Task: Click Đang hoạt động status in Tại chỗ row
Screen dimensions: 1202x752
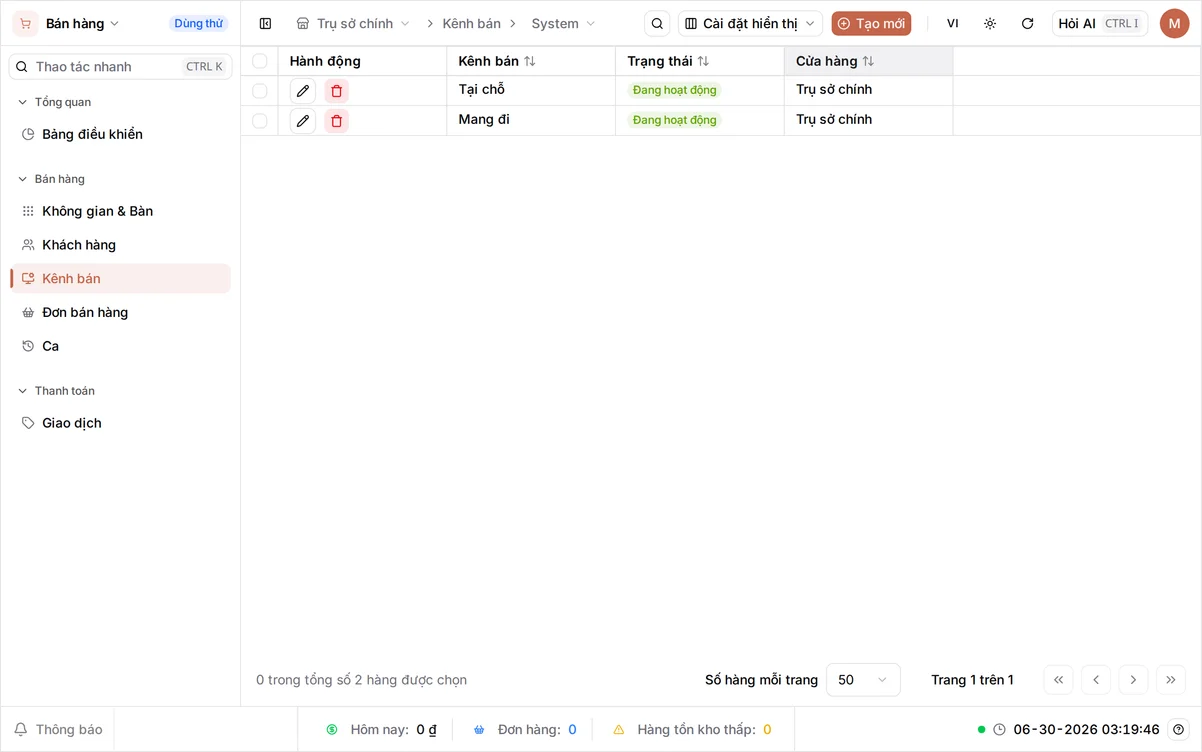Action: 675,90
